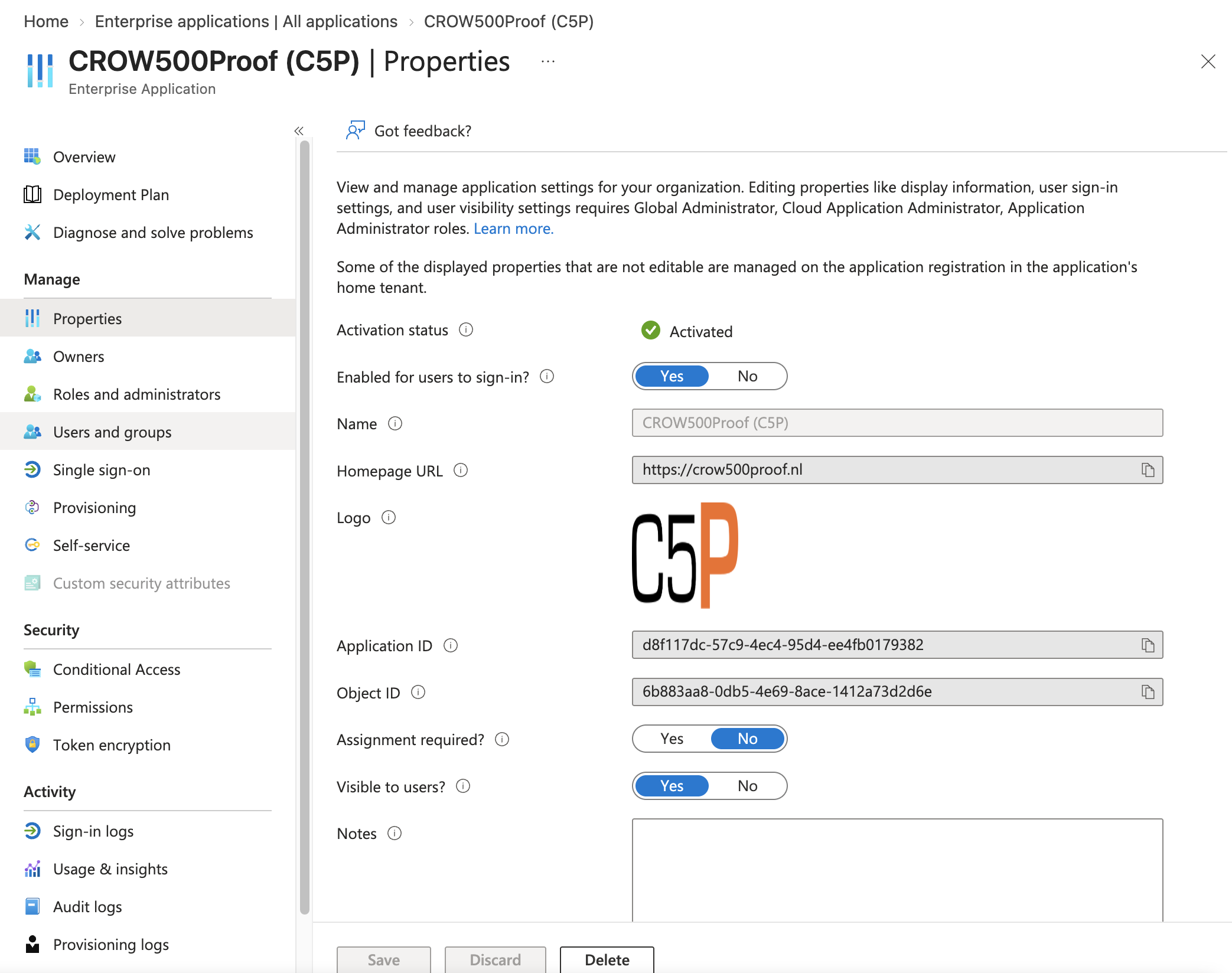Show info tooltip for Application ID
Image resolution: width=1232 pixels, height=973 pixels.
point(451,645)
